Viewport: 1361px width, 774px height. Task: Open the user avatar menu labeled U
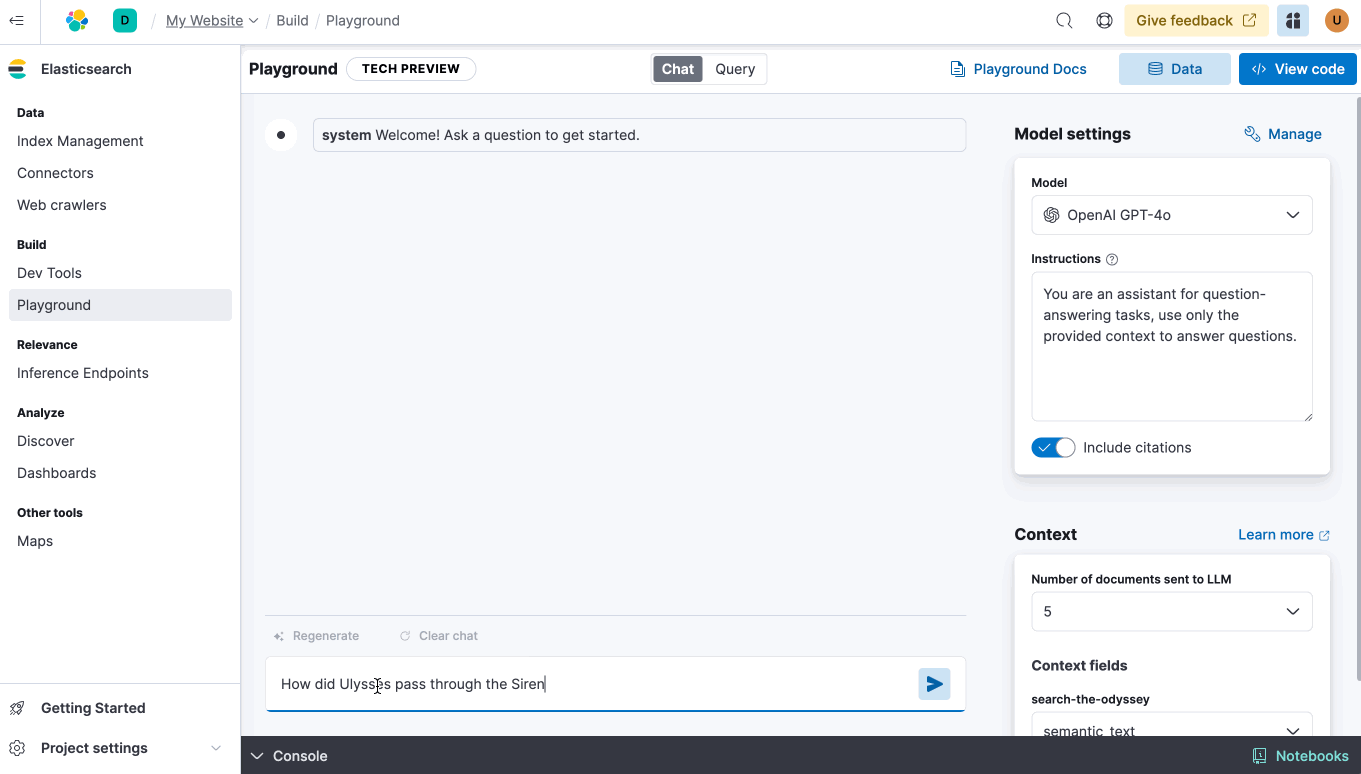[x=1336, y=20]
